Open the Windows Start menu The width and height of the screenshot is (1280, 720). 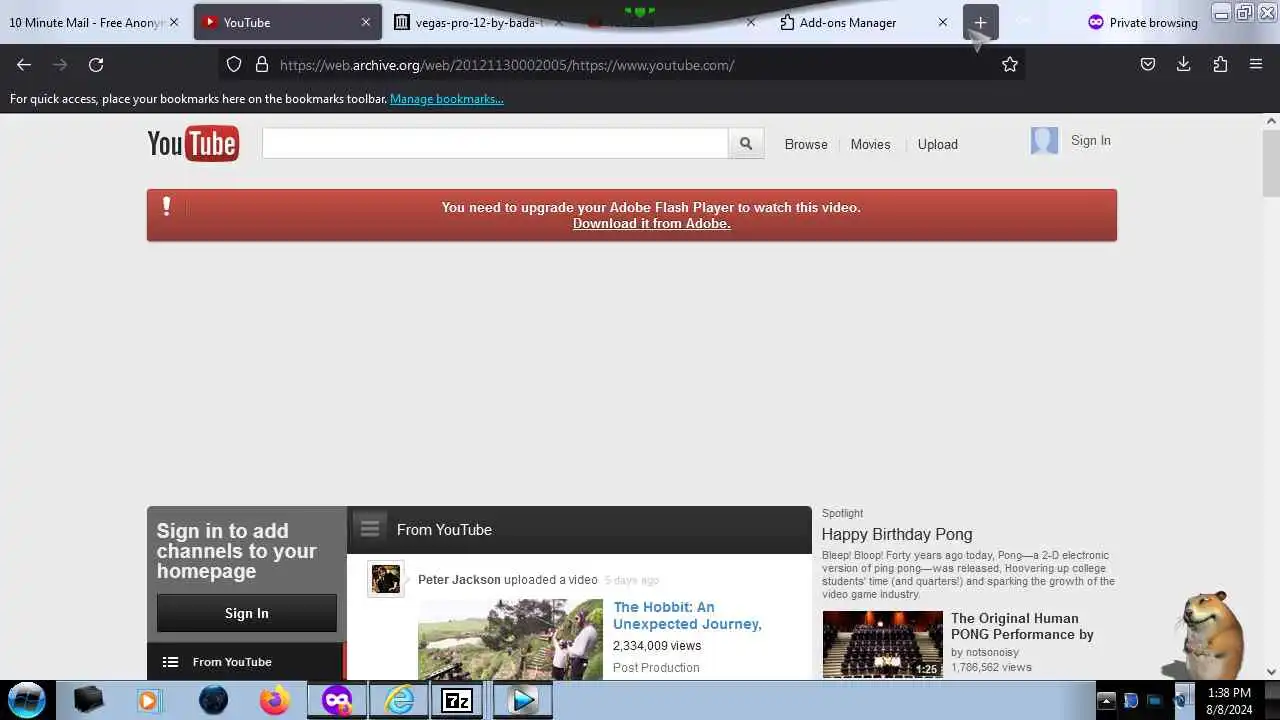pos(27,700)
